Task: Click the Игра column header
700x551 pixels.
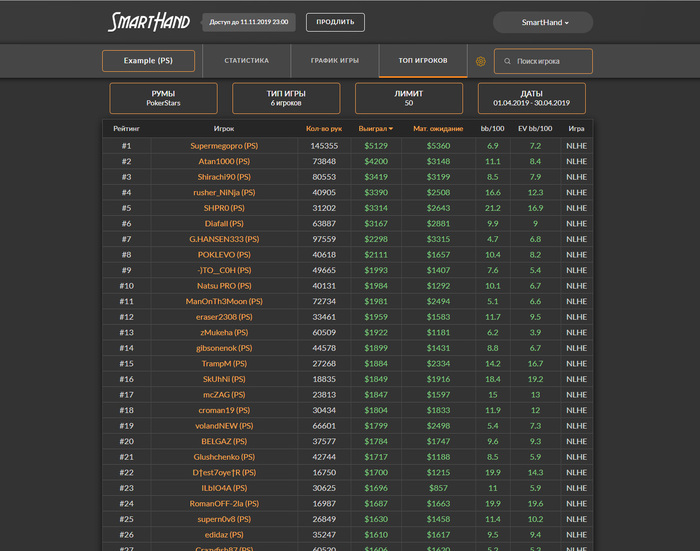Action: tap(576, 129)
